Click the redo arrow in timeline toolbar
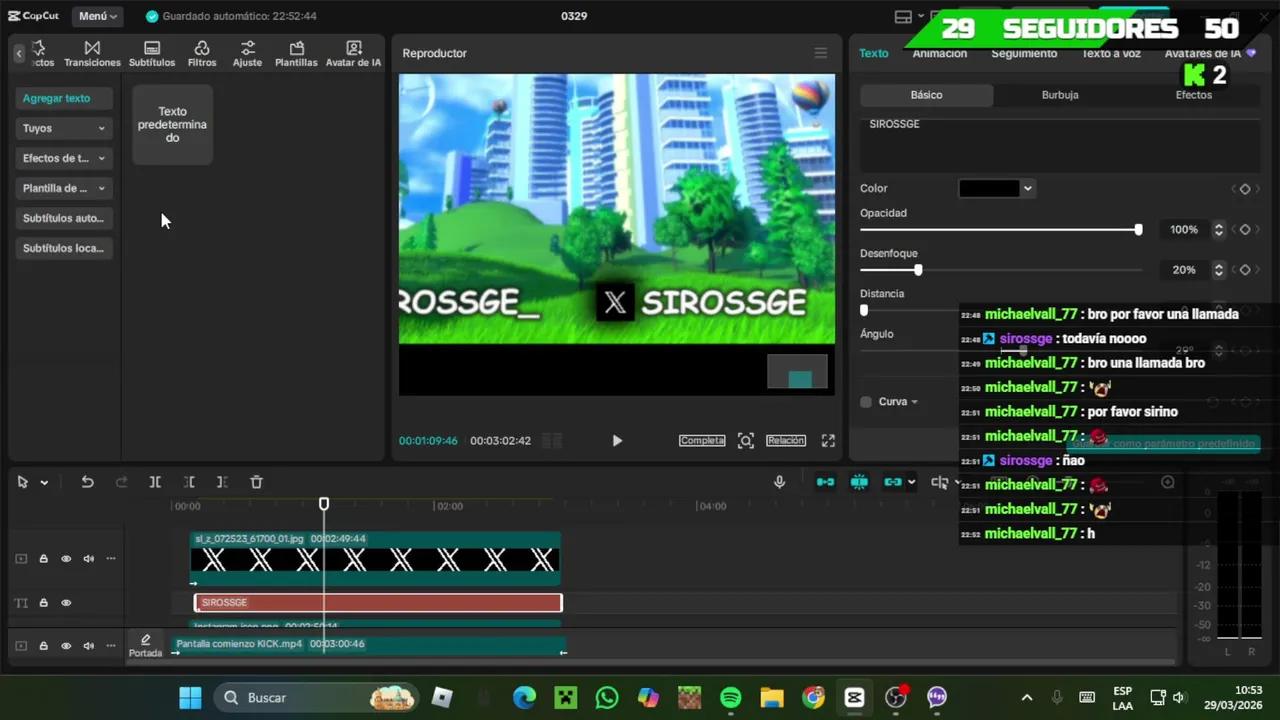The image size is (1280, 720). click(121, 482)
